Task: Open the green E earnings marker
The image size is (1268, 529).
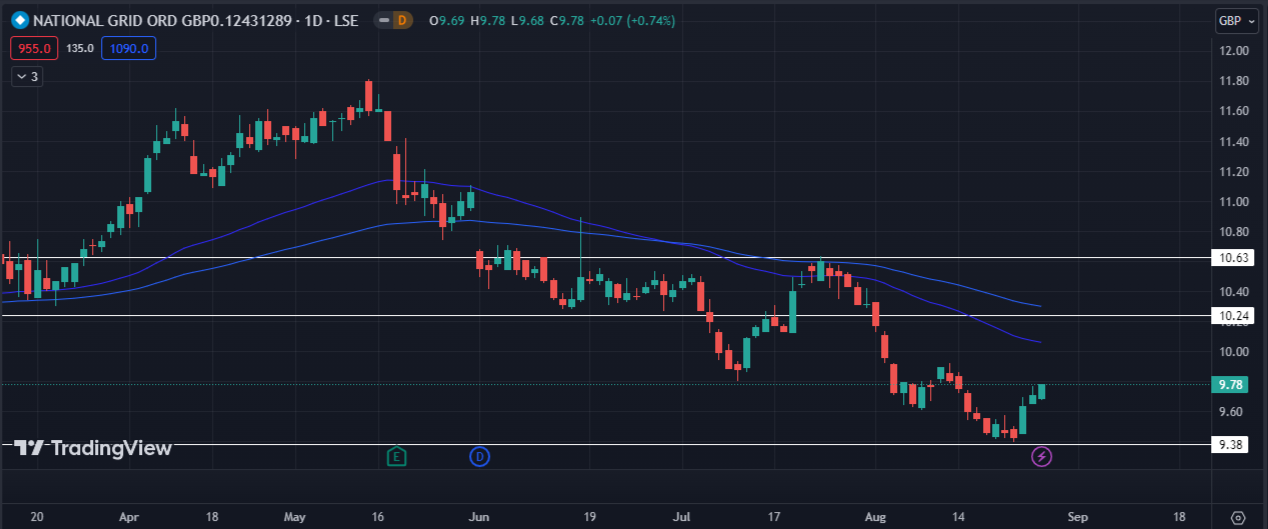Action: pyautogui.click(x=397, y=457)
